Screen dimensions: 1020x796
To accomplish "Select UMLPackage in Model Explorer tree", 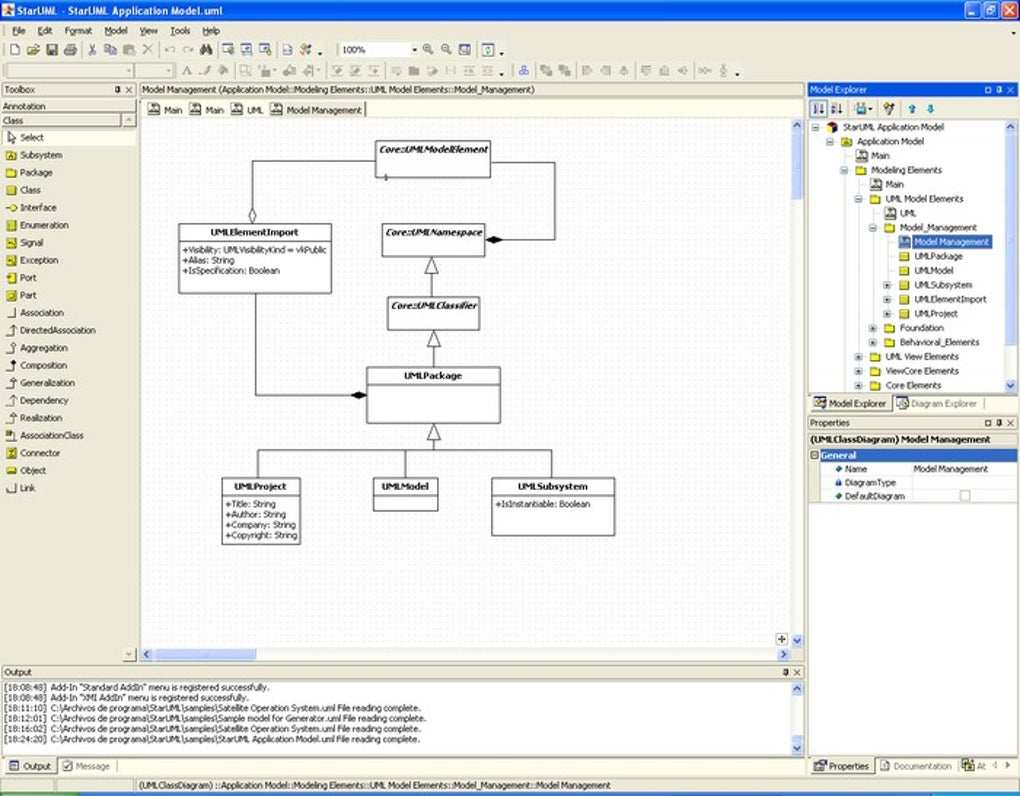I will coord(937,256).
